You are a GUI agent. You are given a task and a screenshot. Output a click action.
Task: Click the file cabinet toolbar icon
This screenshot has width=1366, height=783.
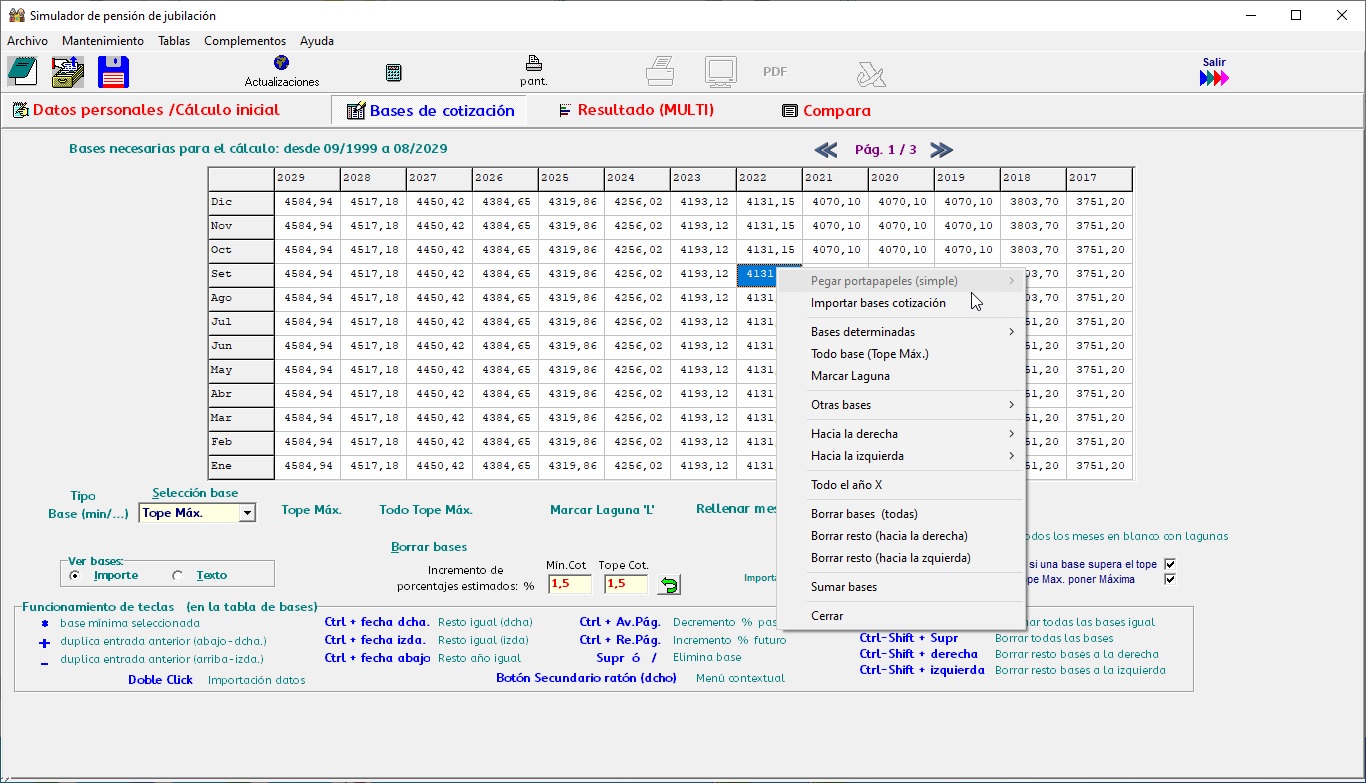pos(68,72)
